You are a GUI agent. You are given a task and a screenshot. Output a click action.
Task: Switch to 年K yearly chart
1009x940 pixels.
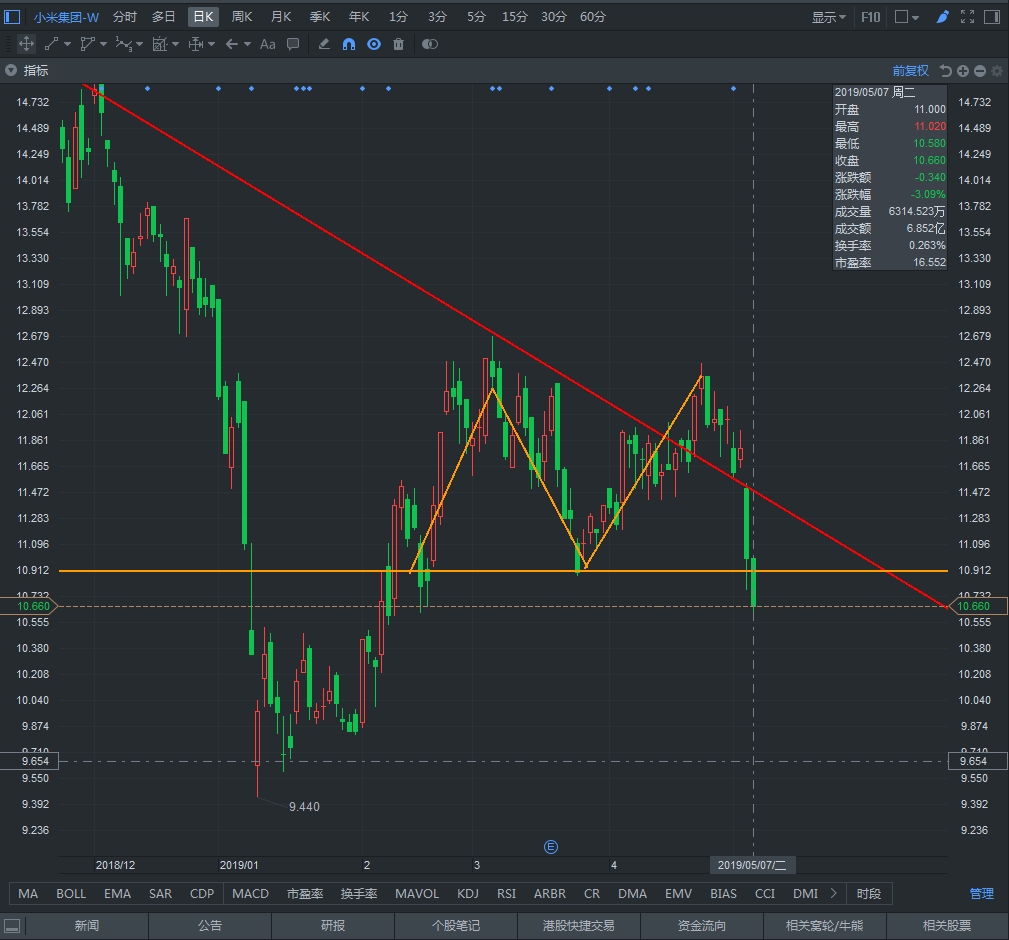359,17
